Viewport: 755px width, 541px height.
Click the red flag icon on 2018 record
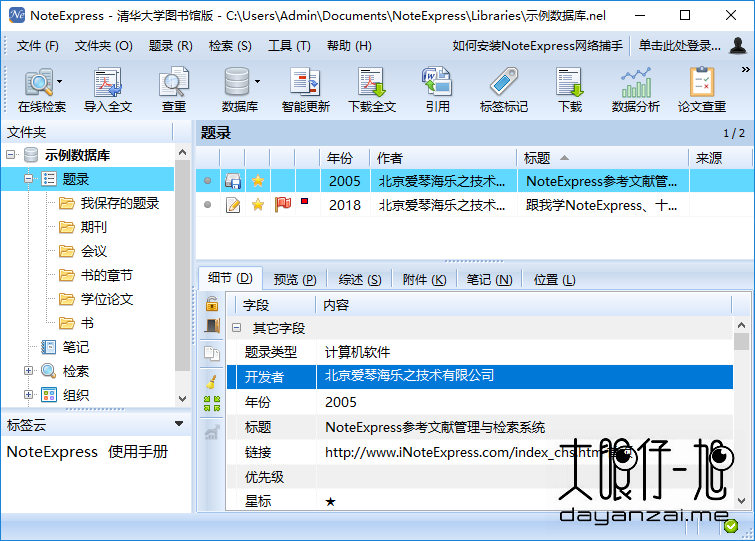[283, 205]
